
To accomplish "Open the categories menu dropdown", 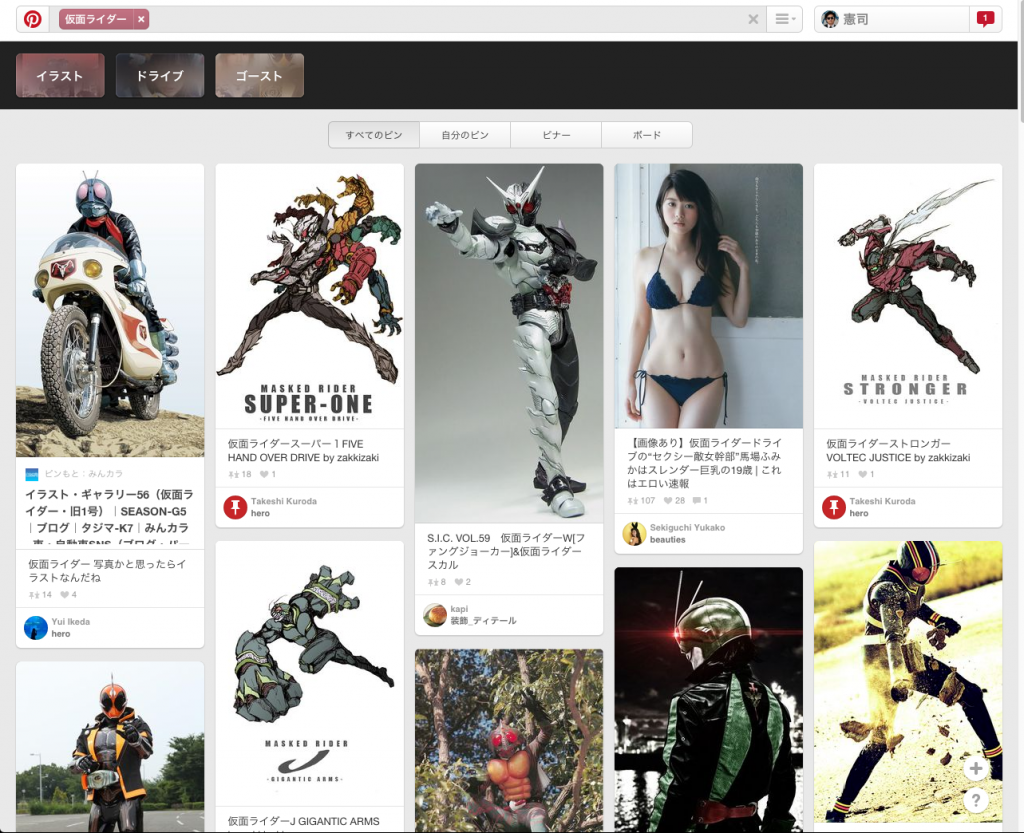I will (784, 19).
